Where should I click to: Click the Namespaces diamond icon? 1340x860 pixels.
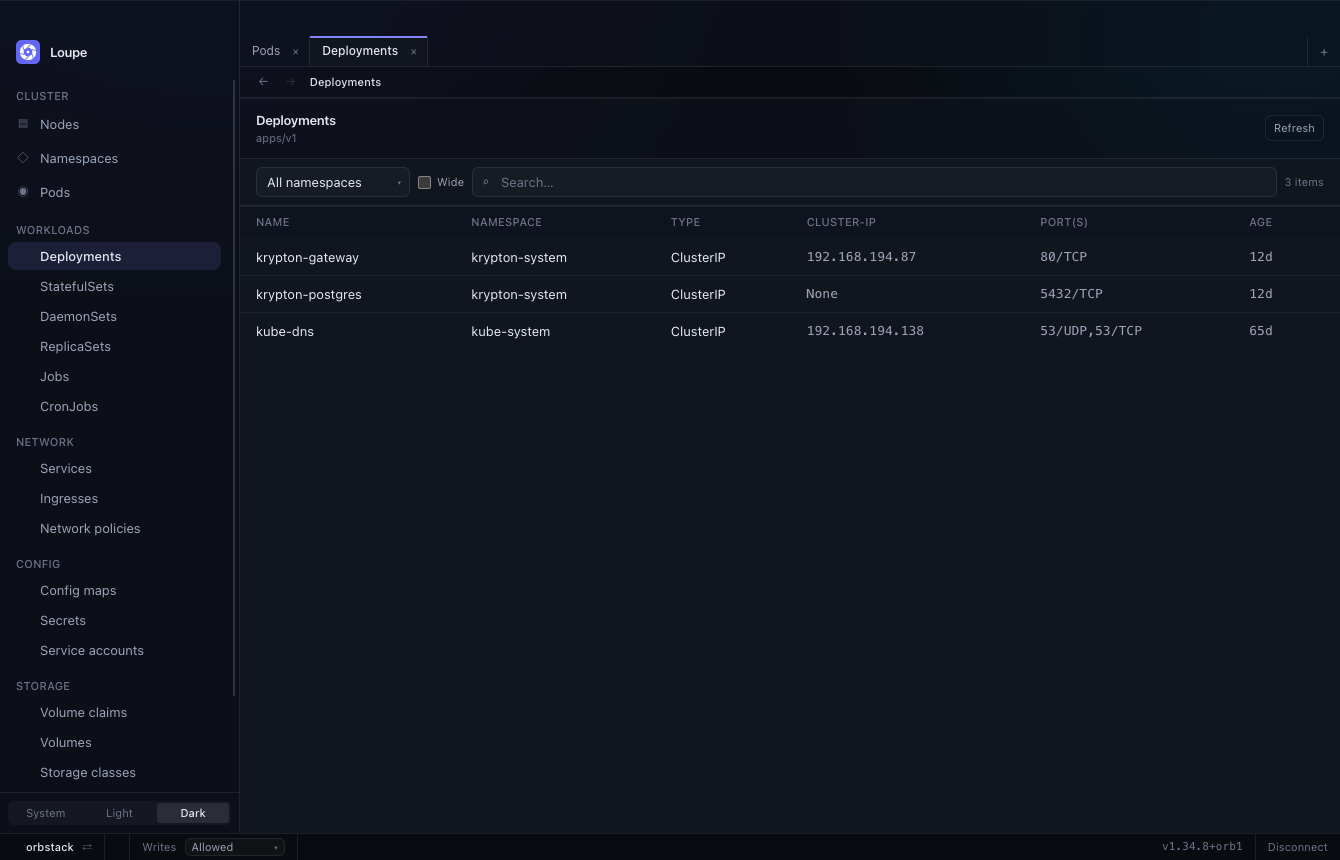coord(23,158)
